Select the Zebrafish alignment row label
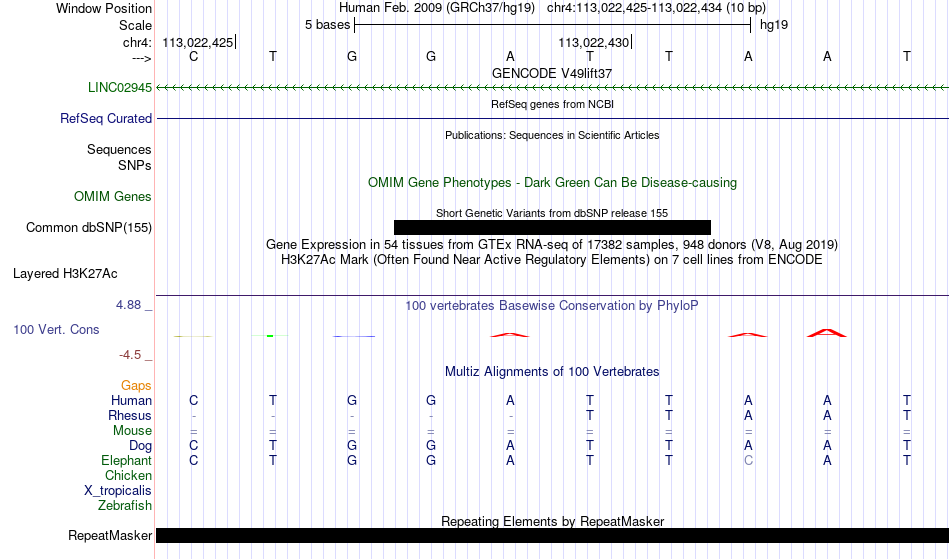 pyautogui.click(x=125, y=505)
